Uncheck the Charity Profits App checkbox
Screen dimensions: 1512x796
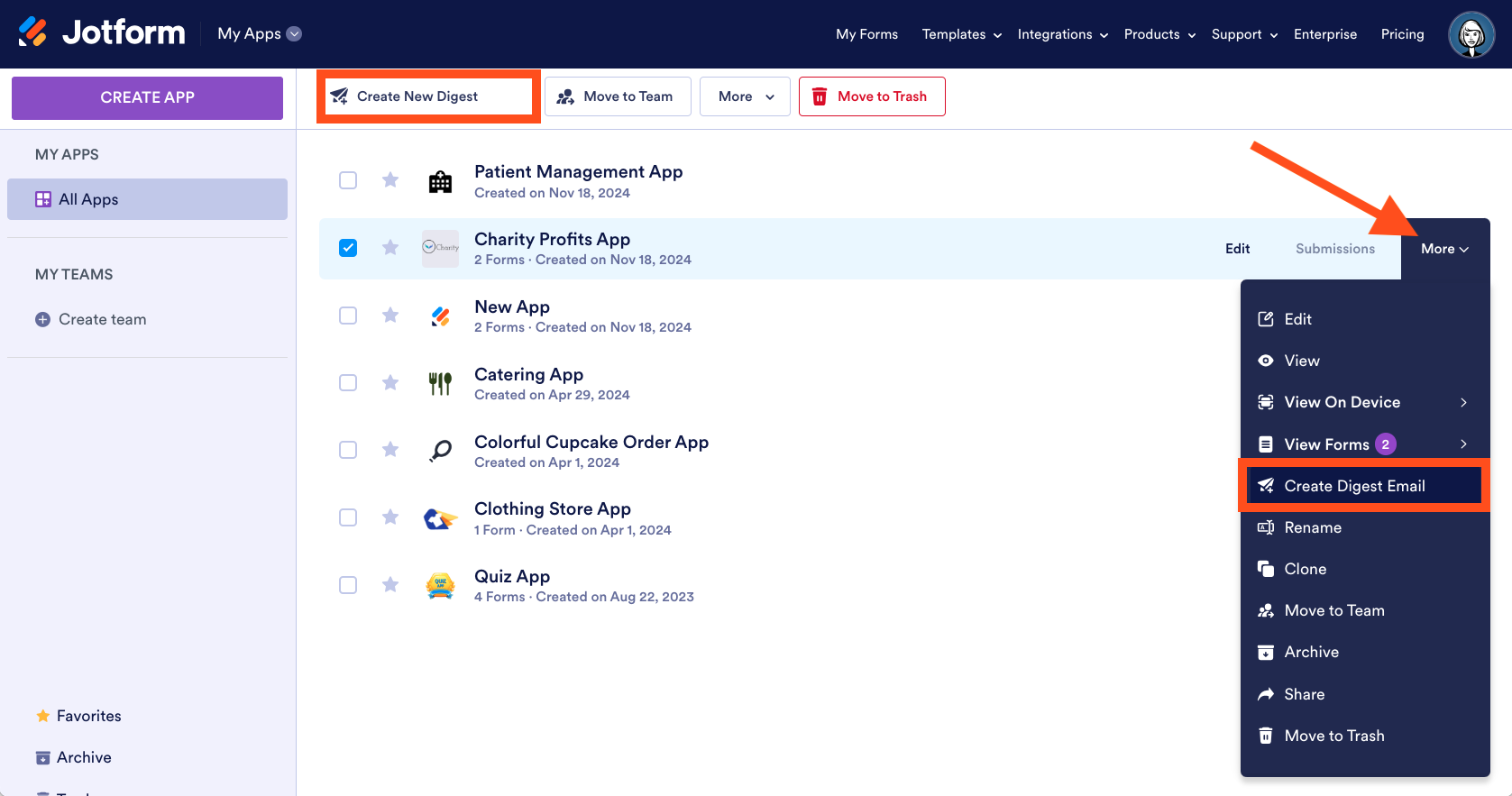pos(348,248)
